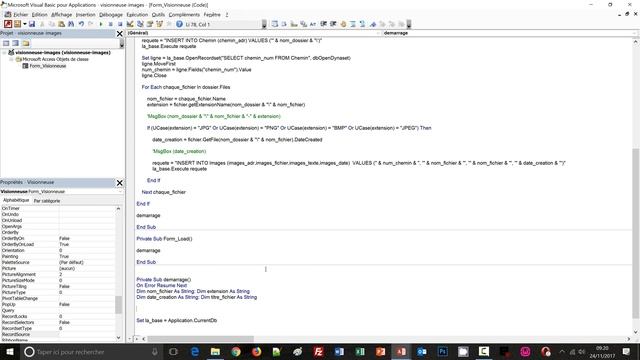Click the Complete Word icon
The width and height of the screenshot is (640, 360).
(x=313, y=24)
